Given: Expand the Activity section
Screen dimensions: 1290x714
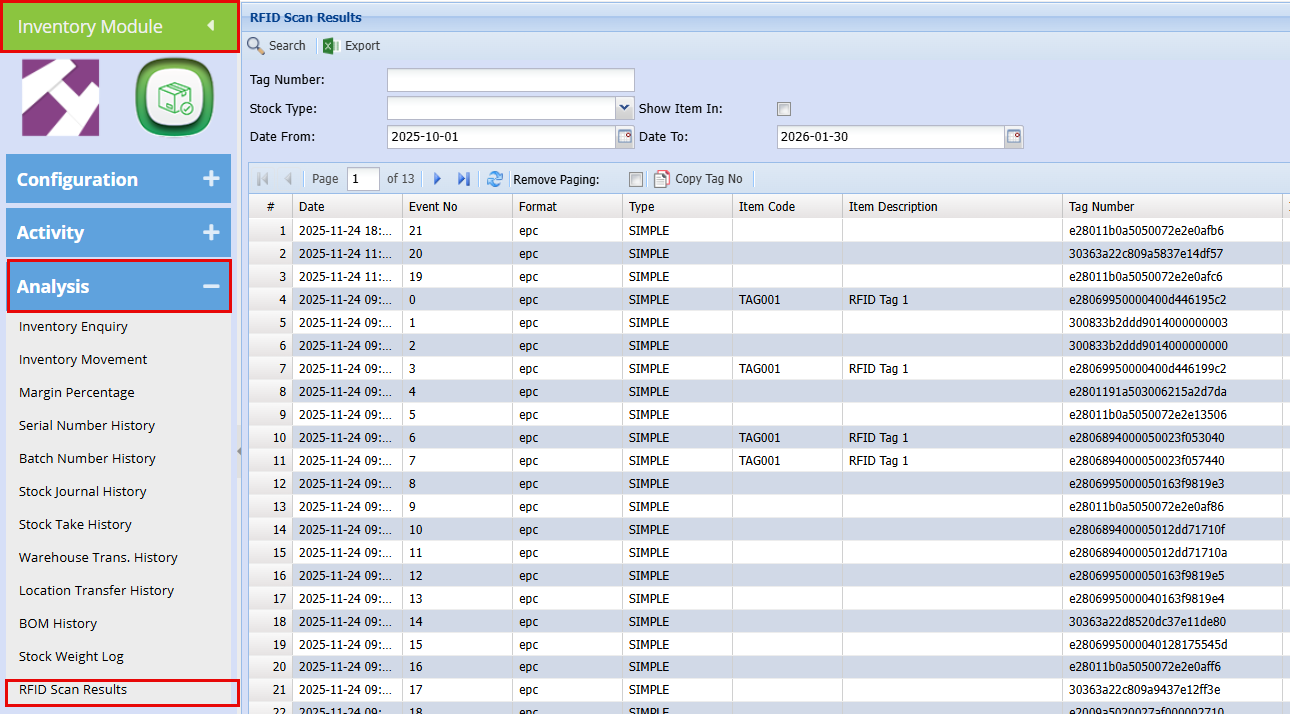Looking at the screenshot, I should coord(210,232).
